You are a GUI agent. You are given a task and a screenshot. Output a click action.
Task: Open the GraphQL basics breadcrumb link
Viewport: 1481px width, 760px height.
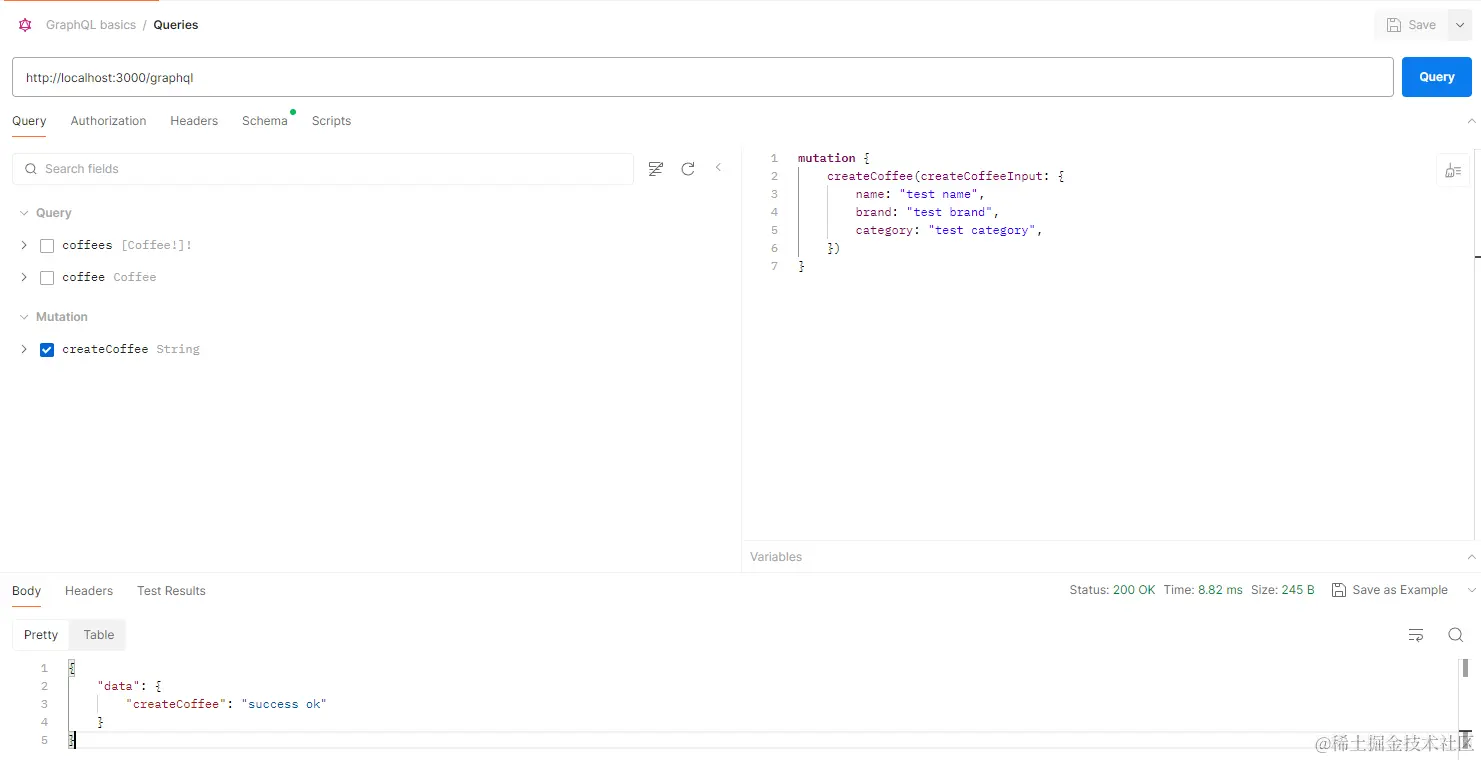click(91, 25)
